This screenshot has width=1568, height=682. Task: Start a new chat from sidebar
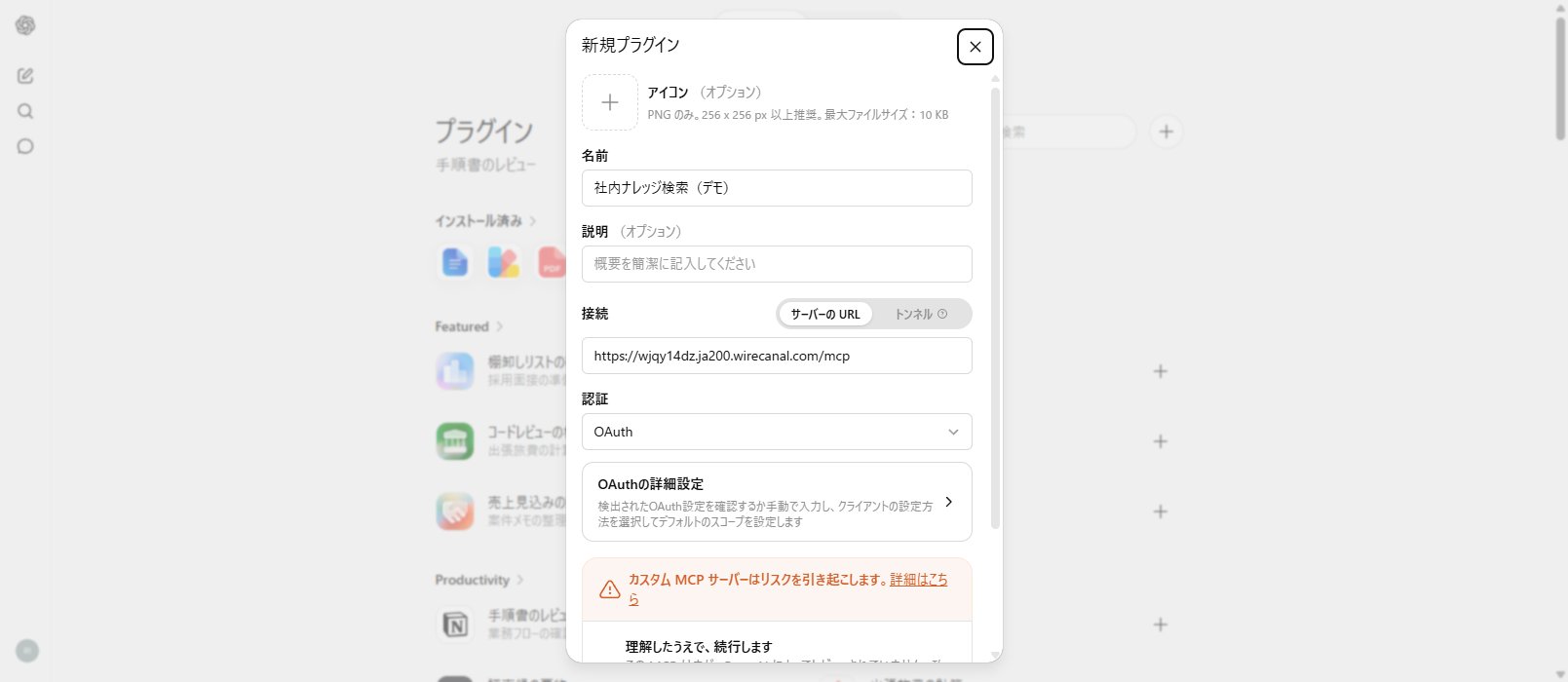coord(25,76)
